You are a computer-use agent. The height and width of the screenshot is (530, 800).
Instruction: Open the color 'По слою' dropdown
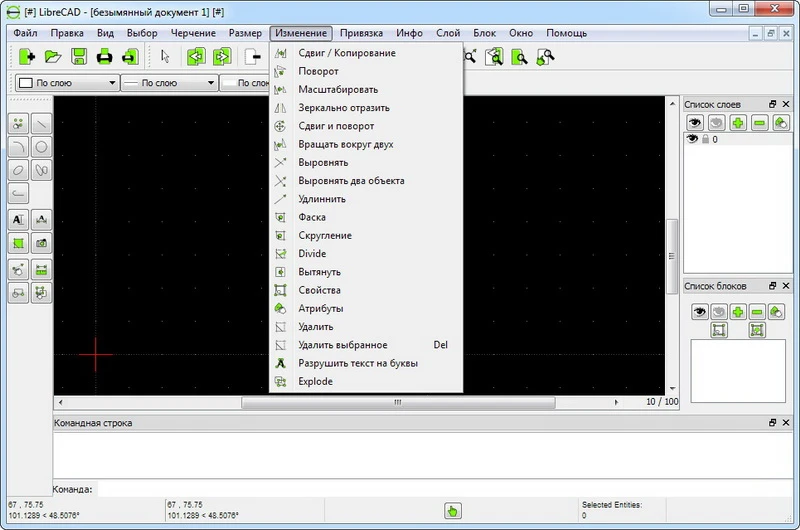coord(63,83)
